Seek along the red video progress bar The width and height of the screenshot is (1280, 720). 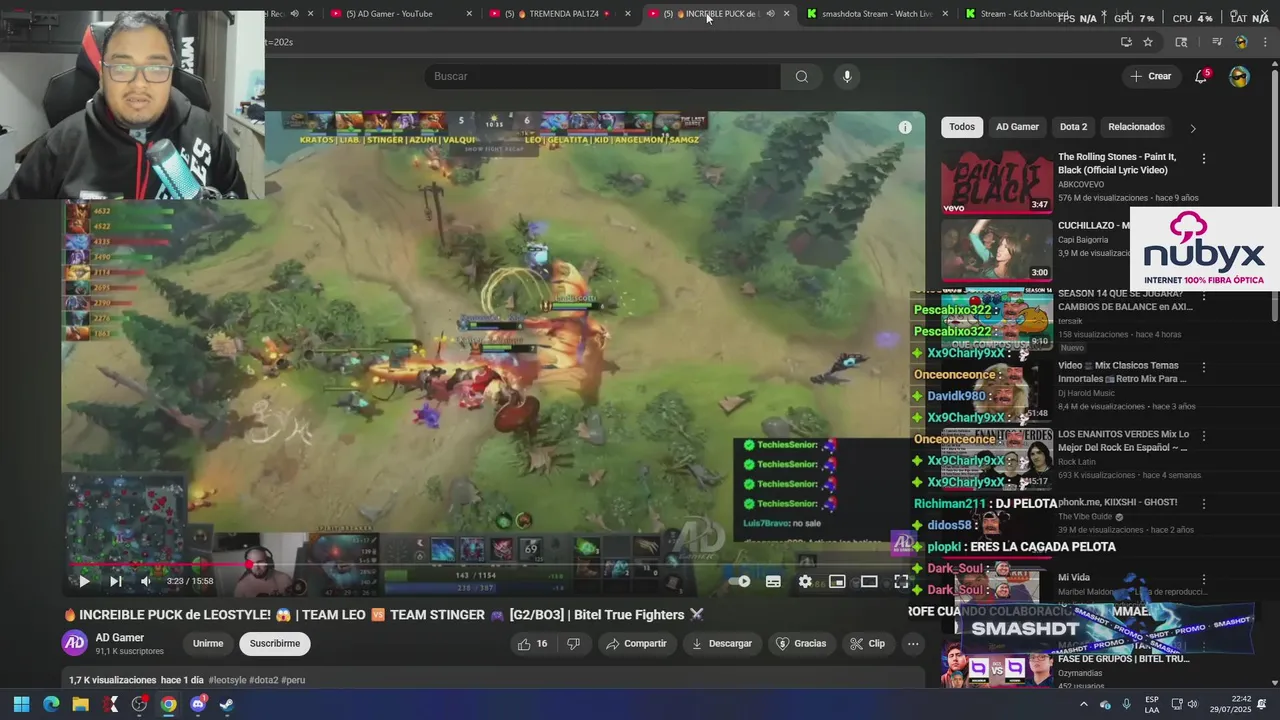coord(492,564)
